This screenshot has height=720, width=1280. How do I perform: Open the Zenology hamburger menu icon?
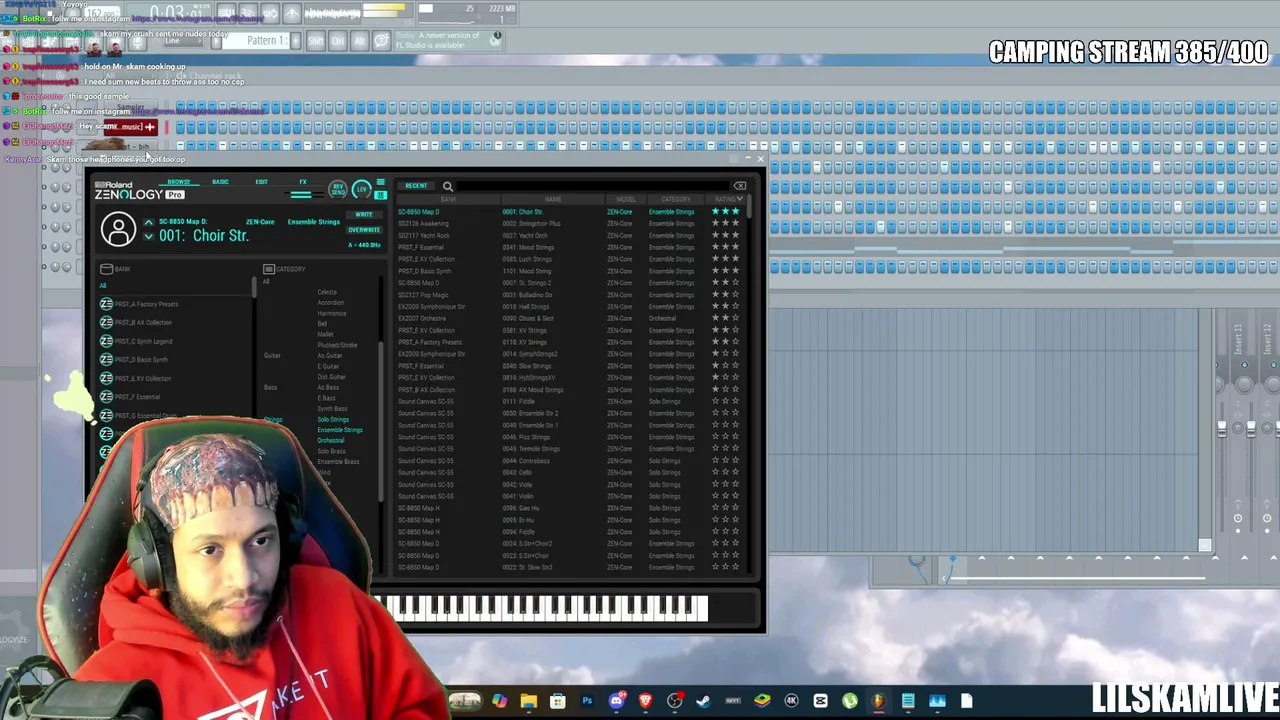tap(380, 183)
